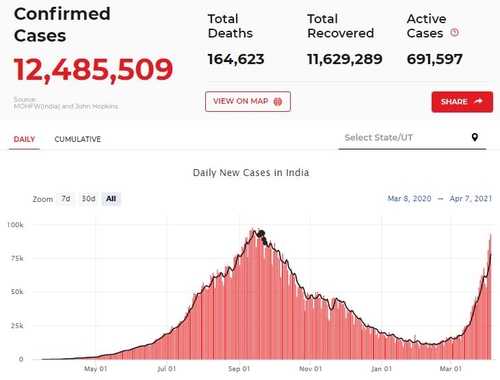Click the Nov 01 axis label
Image resolution: width=500 pixels, height=380 pixels.
[310, 369]
